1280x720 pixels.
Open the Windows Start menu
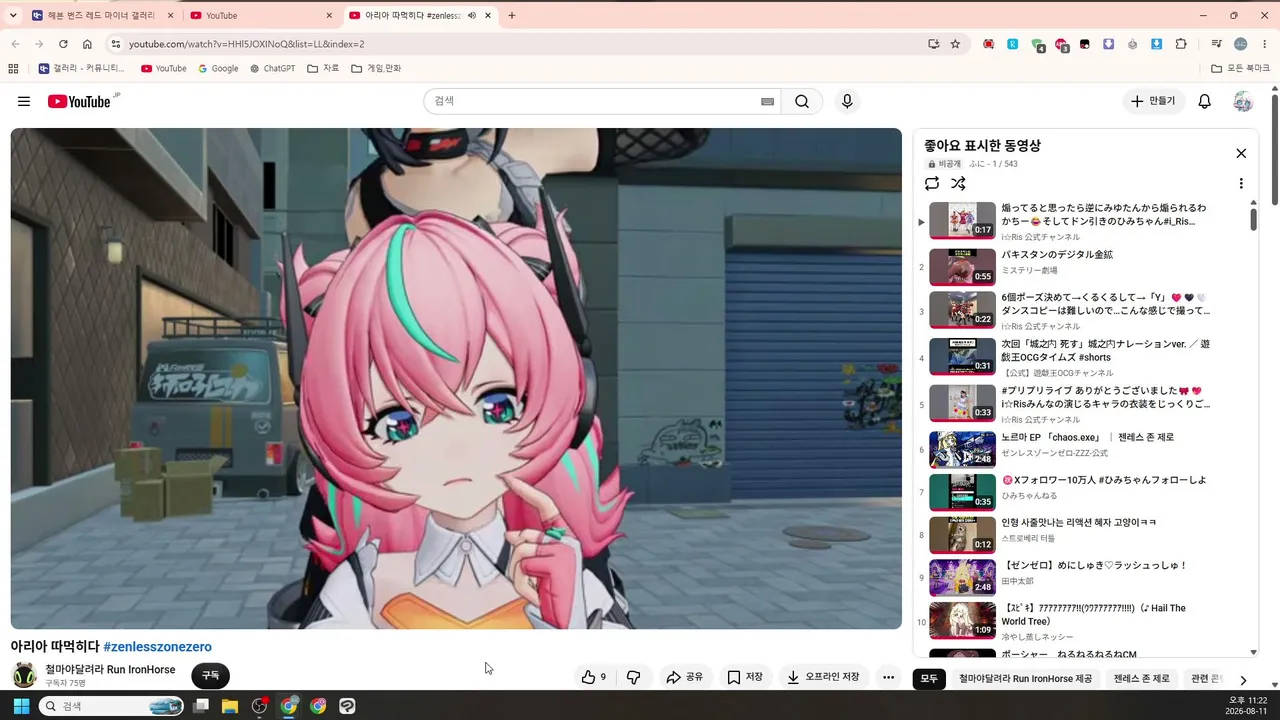click(21, 706)
